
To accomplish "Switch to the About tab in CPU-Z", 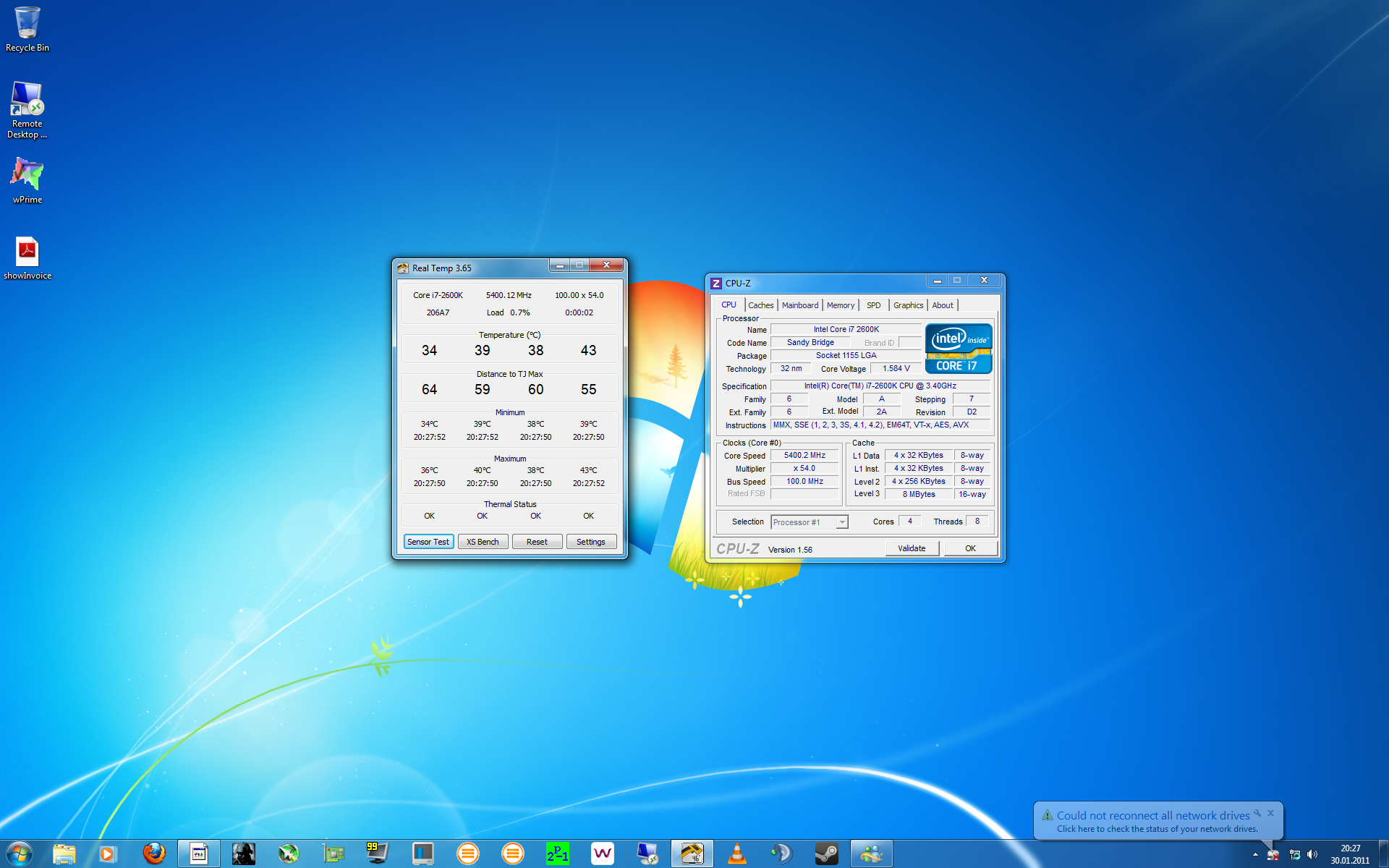I will coord(943,305).
